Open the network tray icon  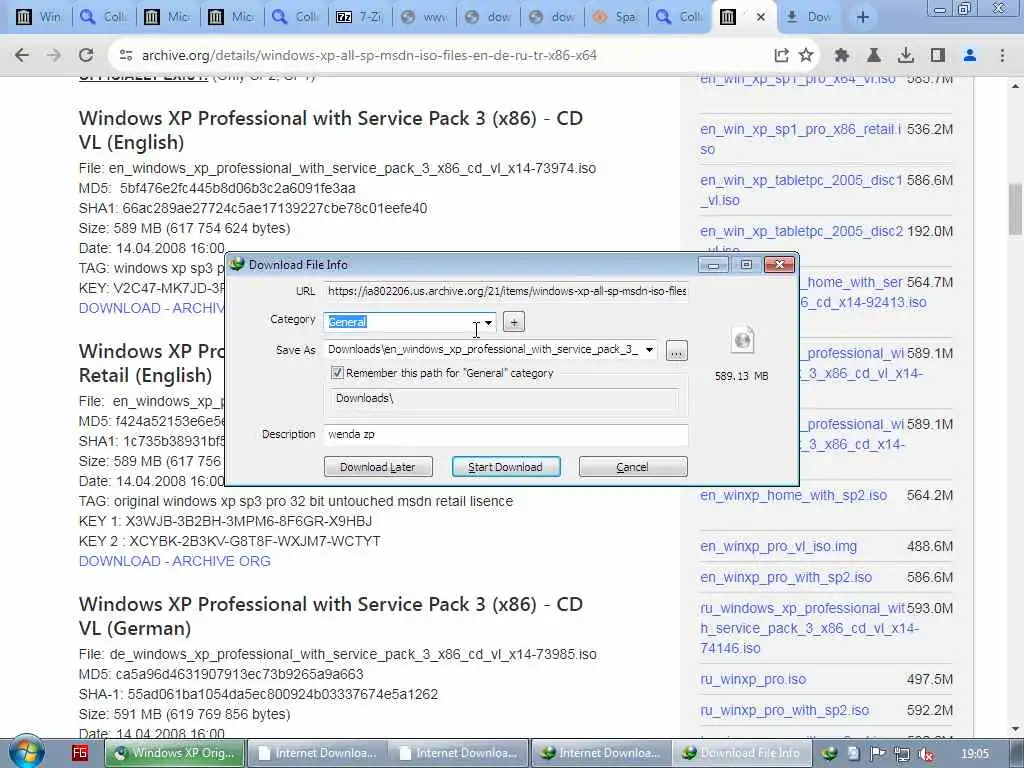click(902, 754)
